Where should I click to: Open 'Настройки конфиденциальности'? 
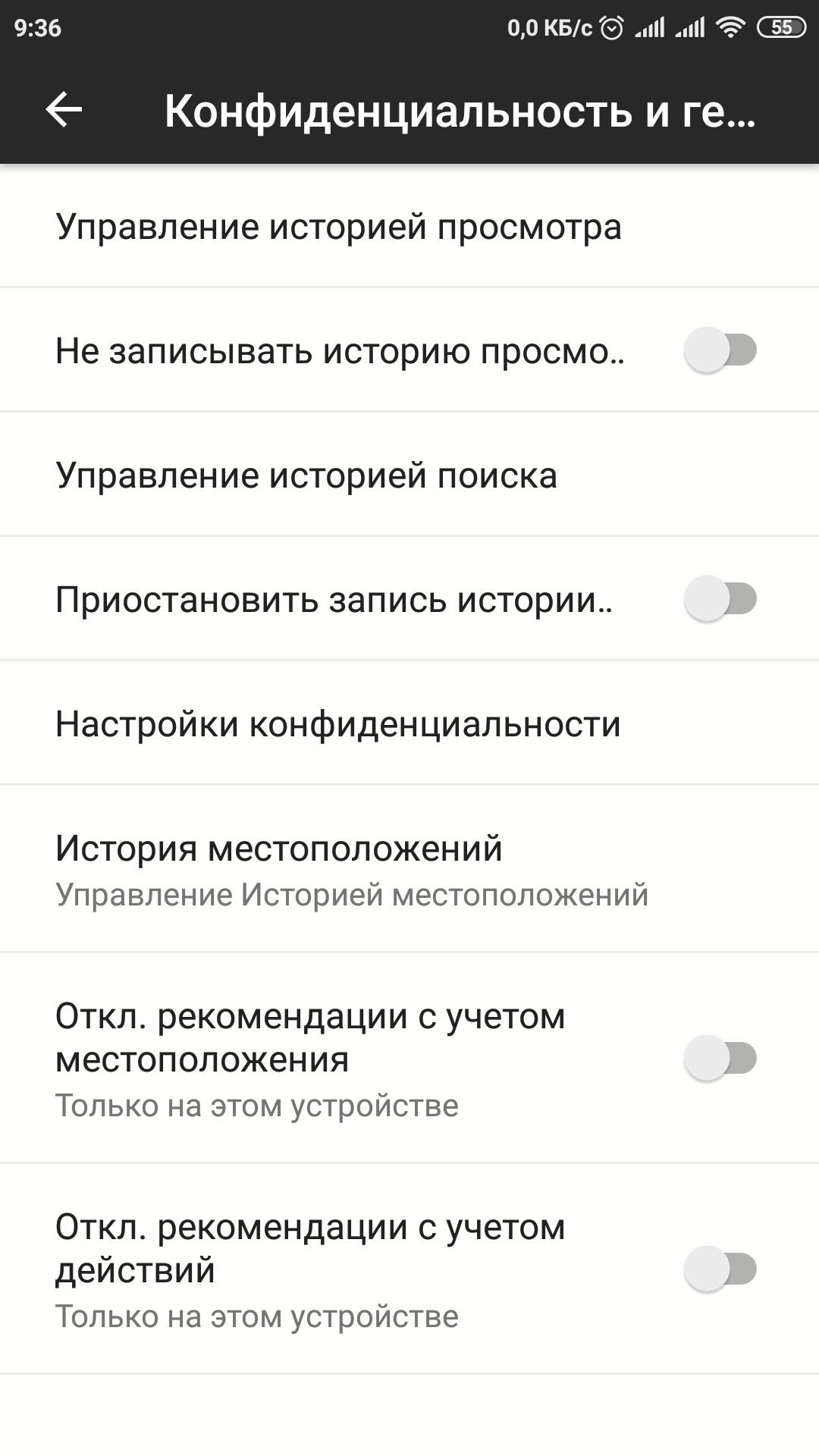[338, 724]
